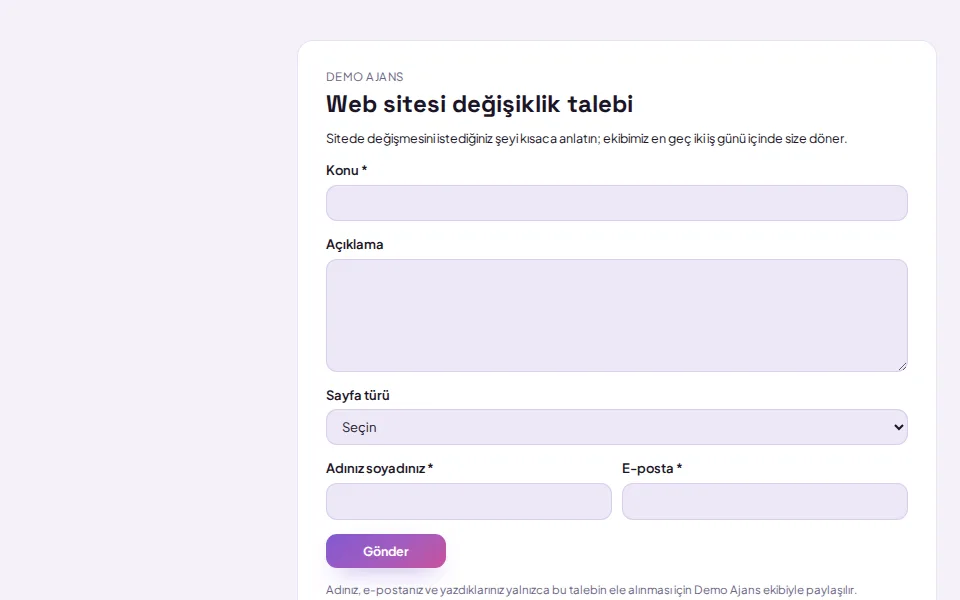Open the Sayfa türü dropdown

coord(617,427)
